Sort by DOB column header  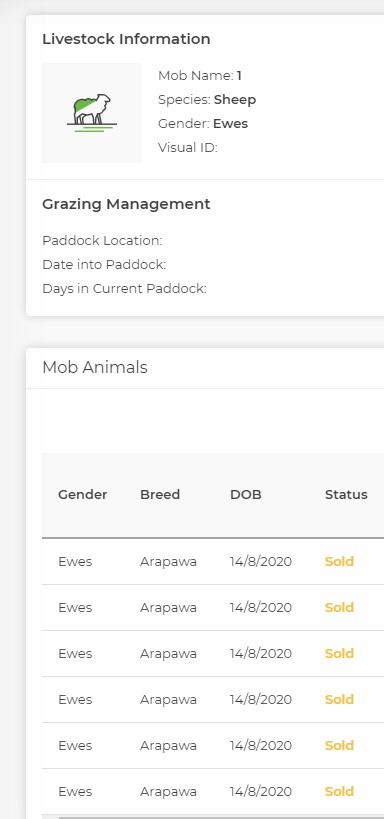[246, 495]
